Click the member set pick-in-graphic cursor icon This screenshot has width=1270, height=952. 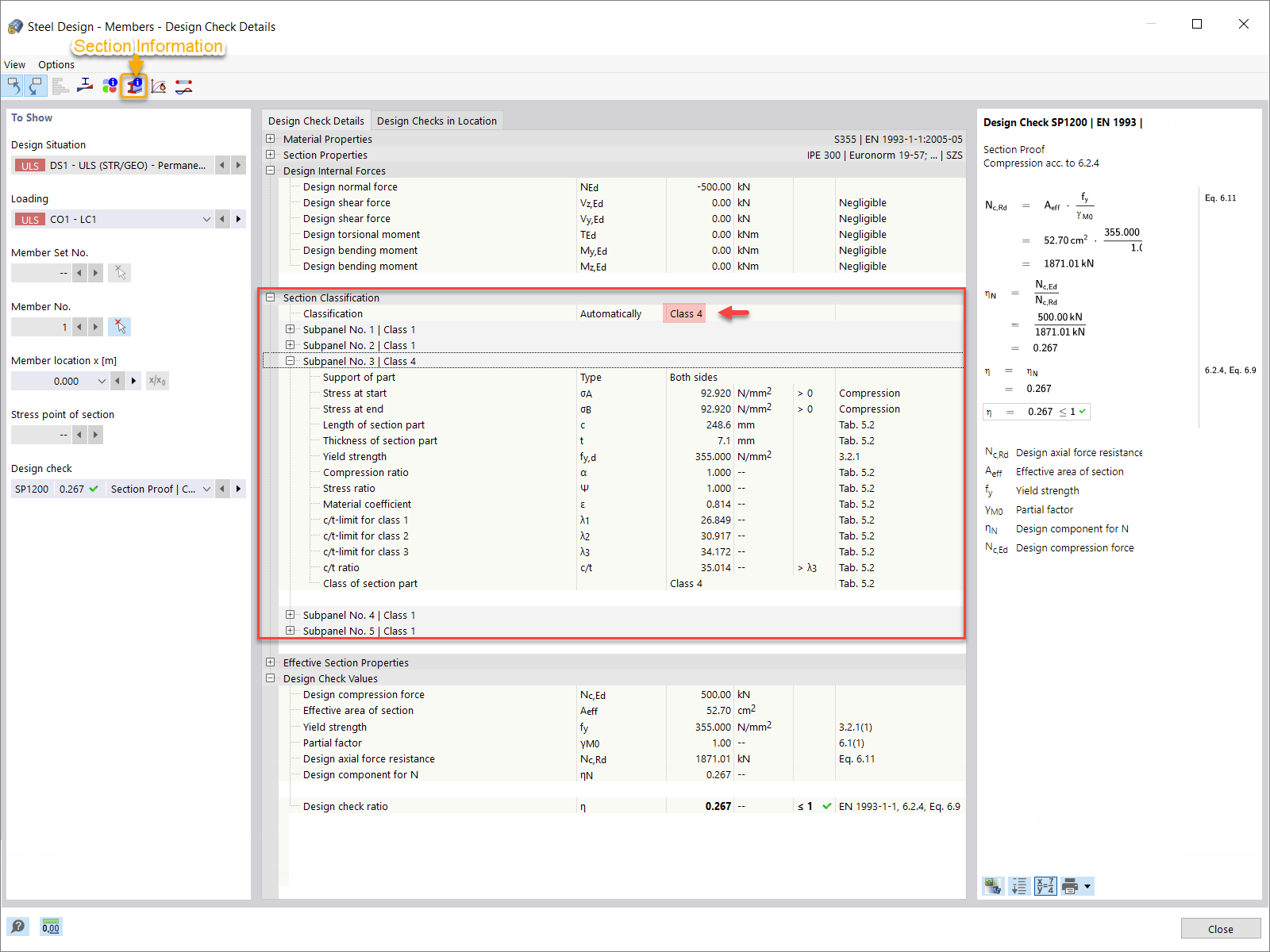click(120, 273)
